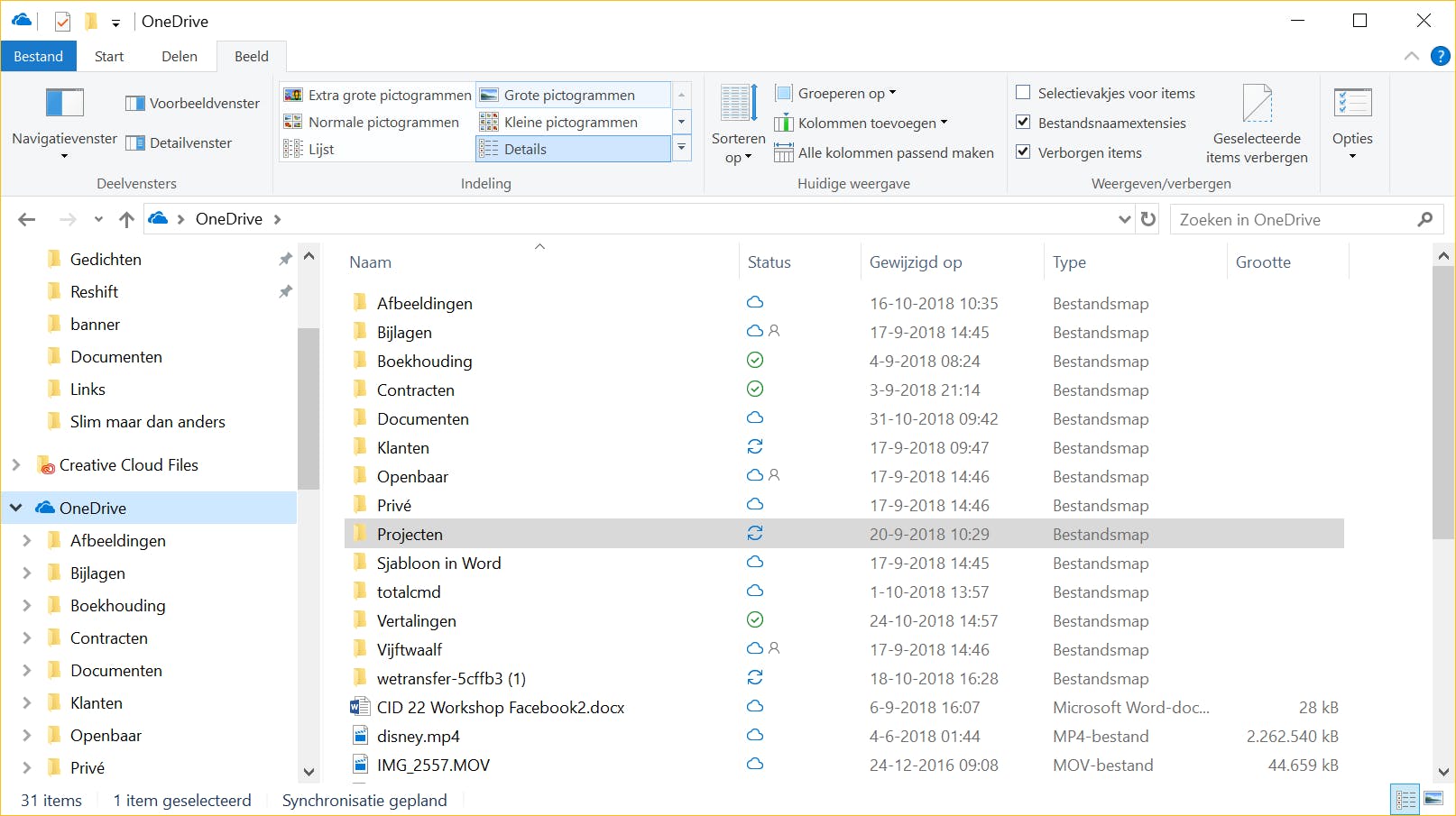
Task: Expand the Creative Cloud Files tree node
Action: pyautogui.click(x=16, y=464)
